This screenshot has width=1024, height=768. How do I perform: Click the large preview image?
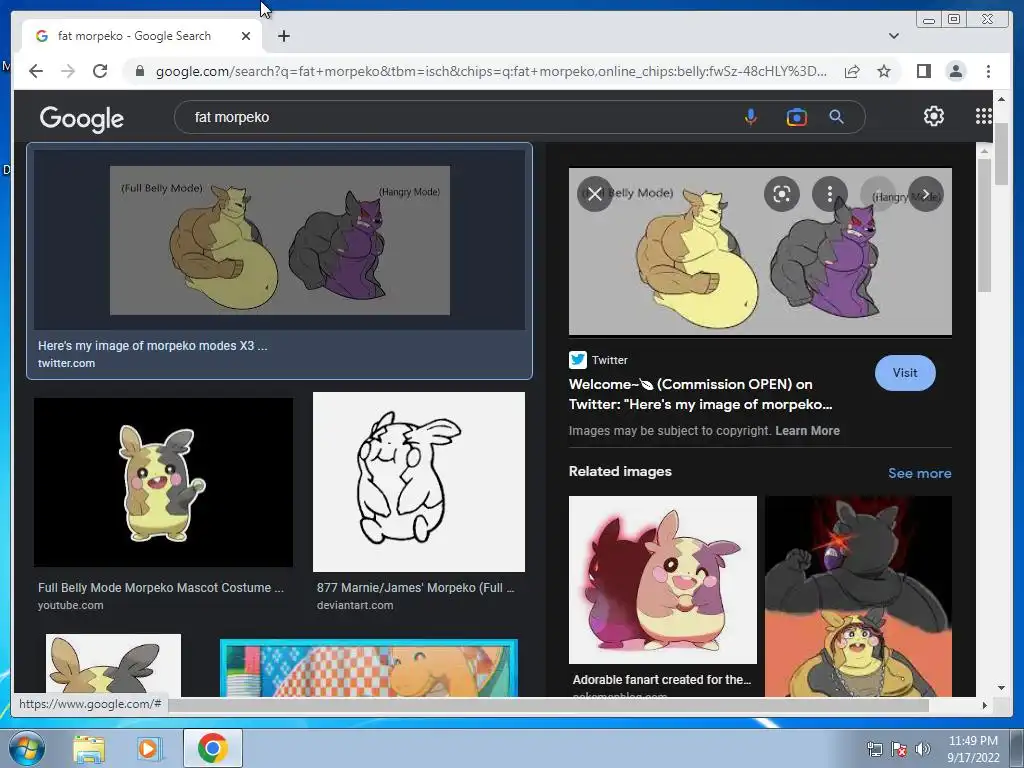(760, 251)
